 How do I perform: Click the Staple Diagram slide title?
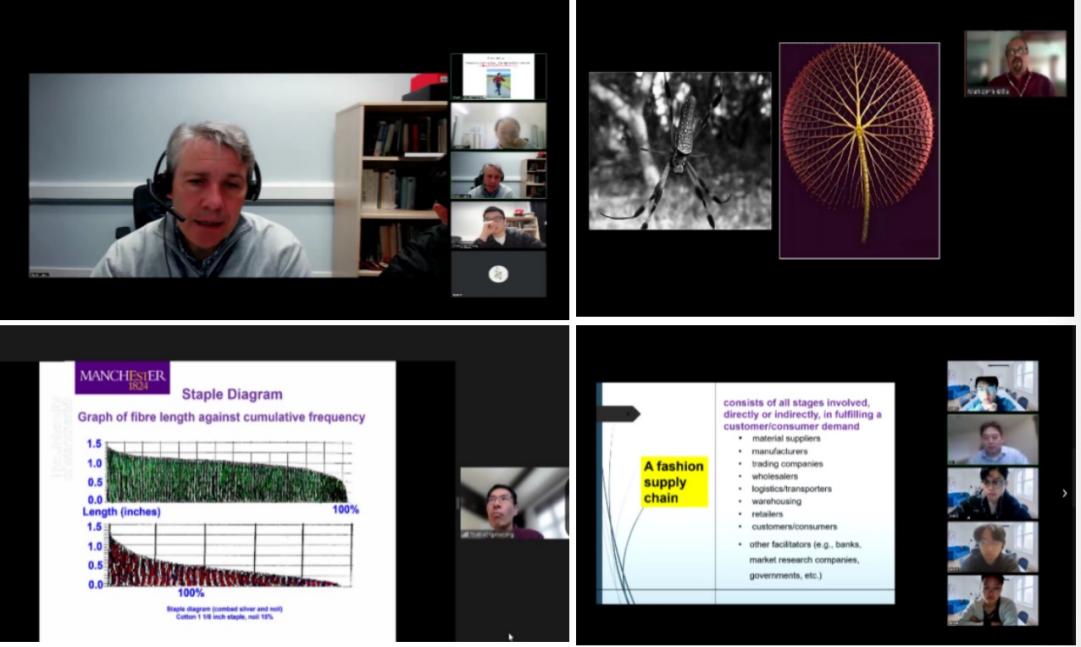(x=232, y=395)
